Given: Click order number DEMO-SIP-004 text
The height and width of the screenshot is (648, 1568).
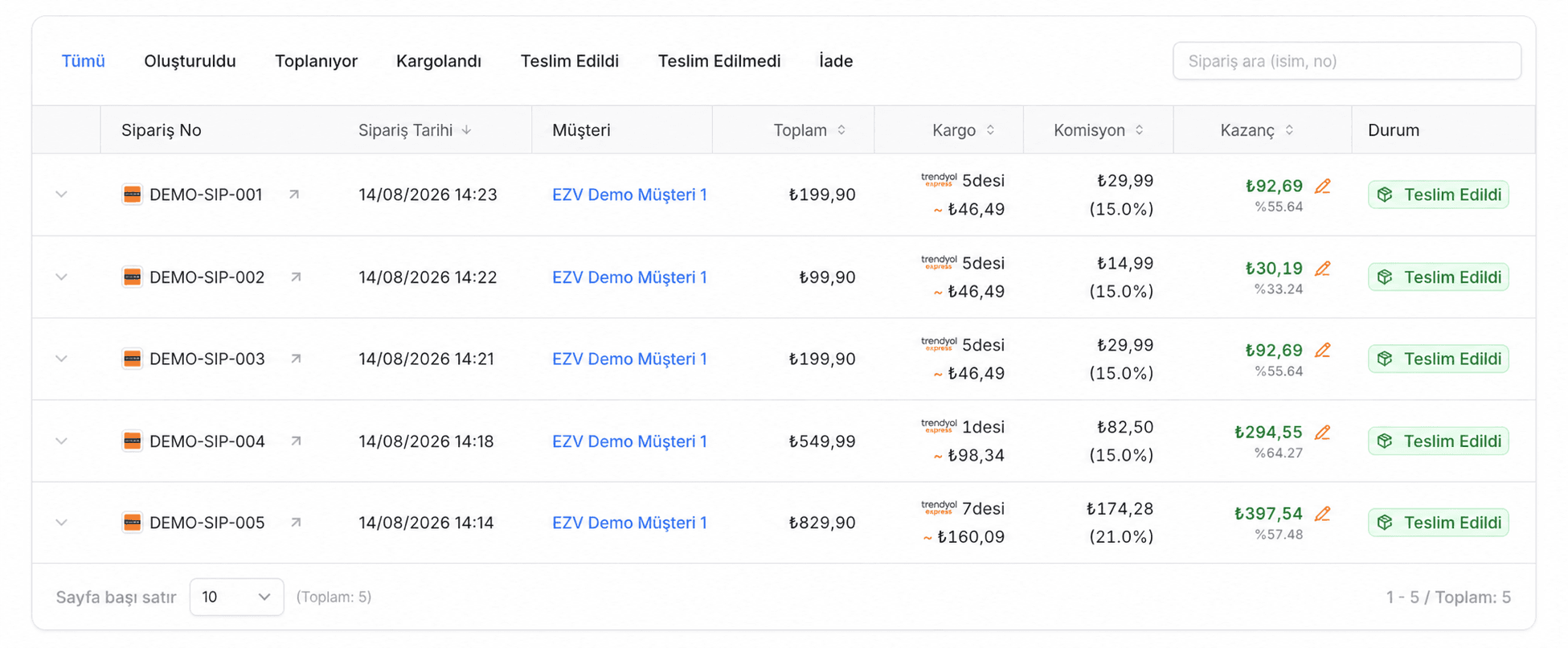Looking at the screenshot, I should pos(207,441).
